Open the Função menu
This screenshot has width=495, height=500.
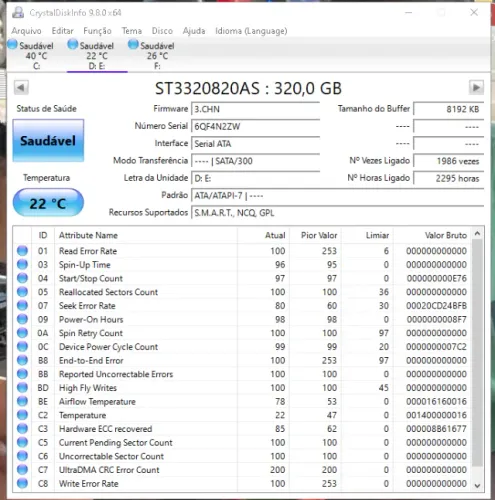(97, 31)
